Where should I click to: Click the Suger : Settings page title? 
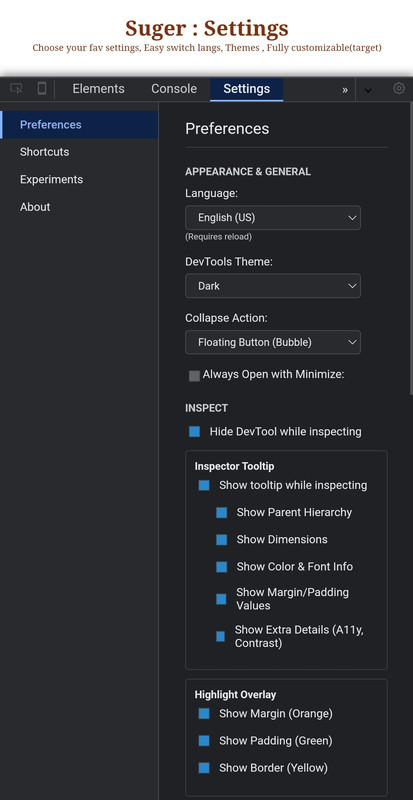point(207,28)
